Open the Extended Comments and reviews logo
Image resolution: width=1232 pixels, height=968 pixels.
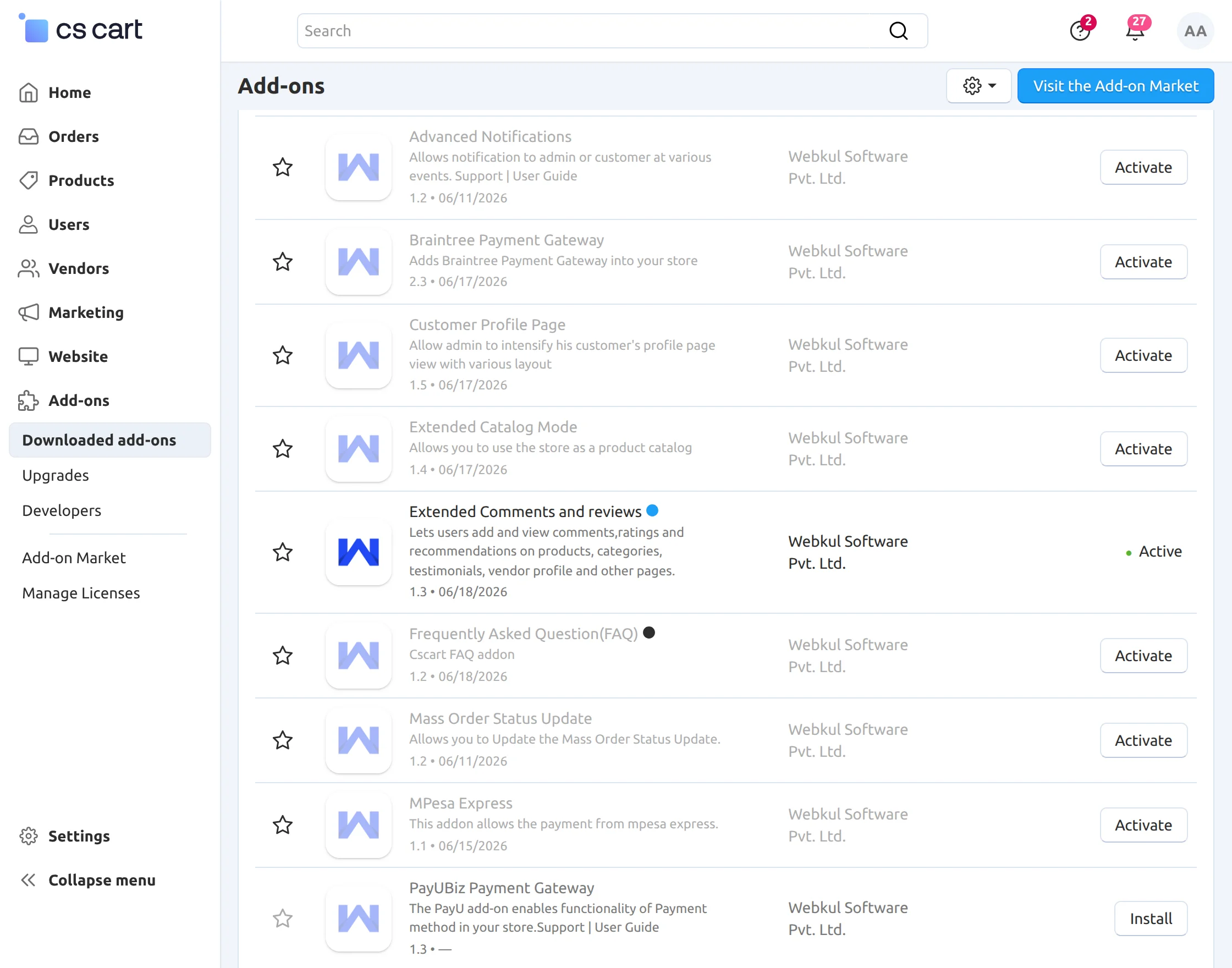[x=358, y=552]
